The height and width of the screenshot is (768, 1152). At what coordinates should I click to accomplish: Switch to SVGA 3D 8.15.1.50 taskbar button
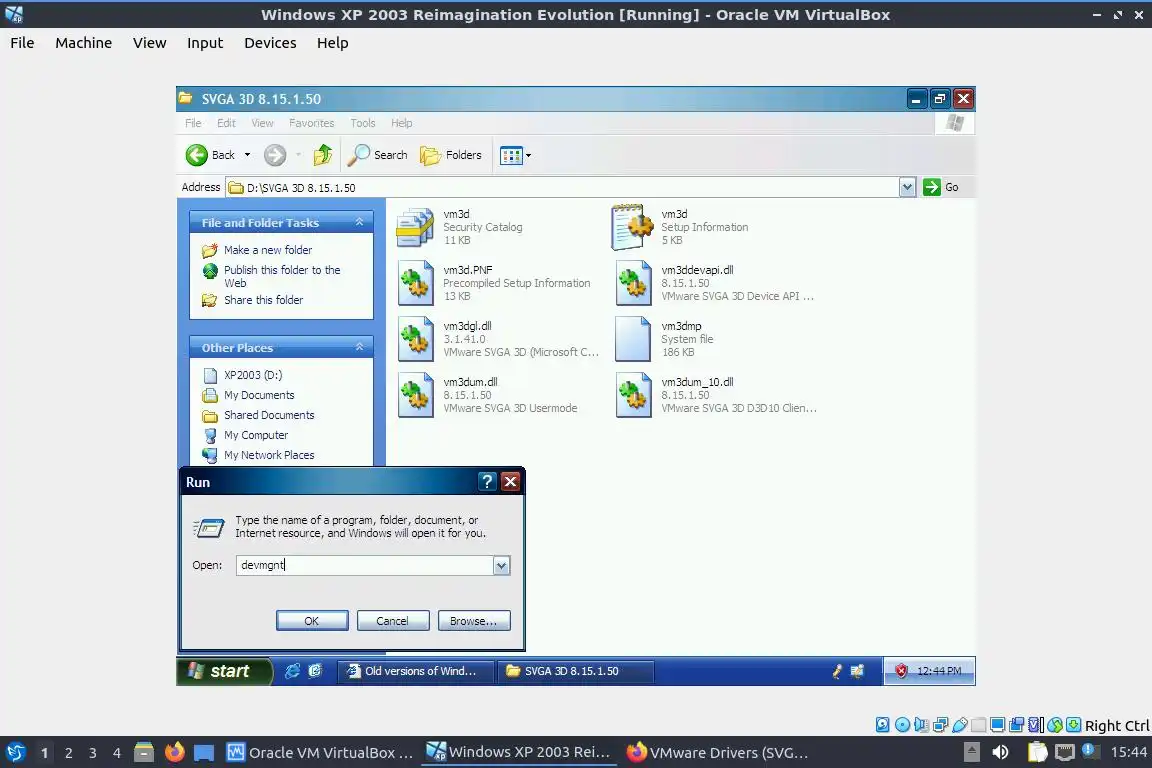coord(575,671)
